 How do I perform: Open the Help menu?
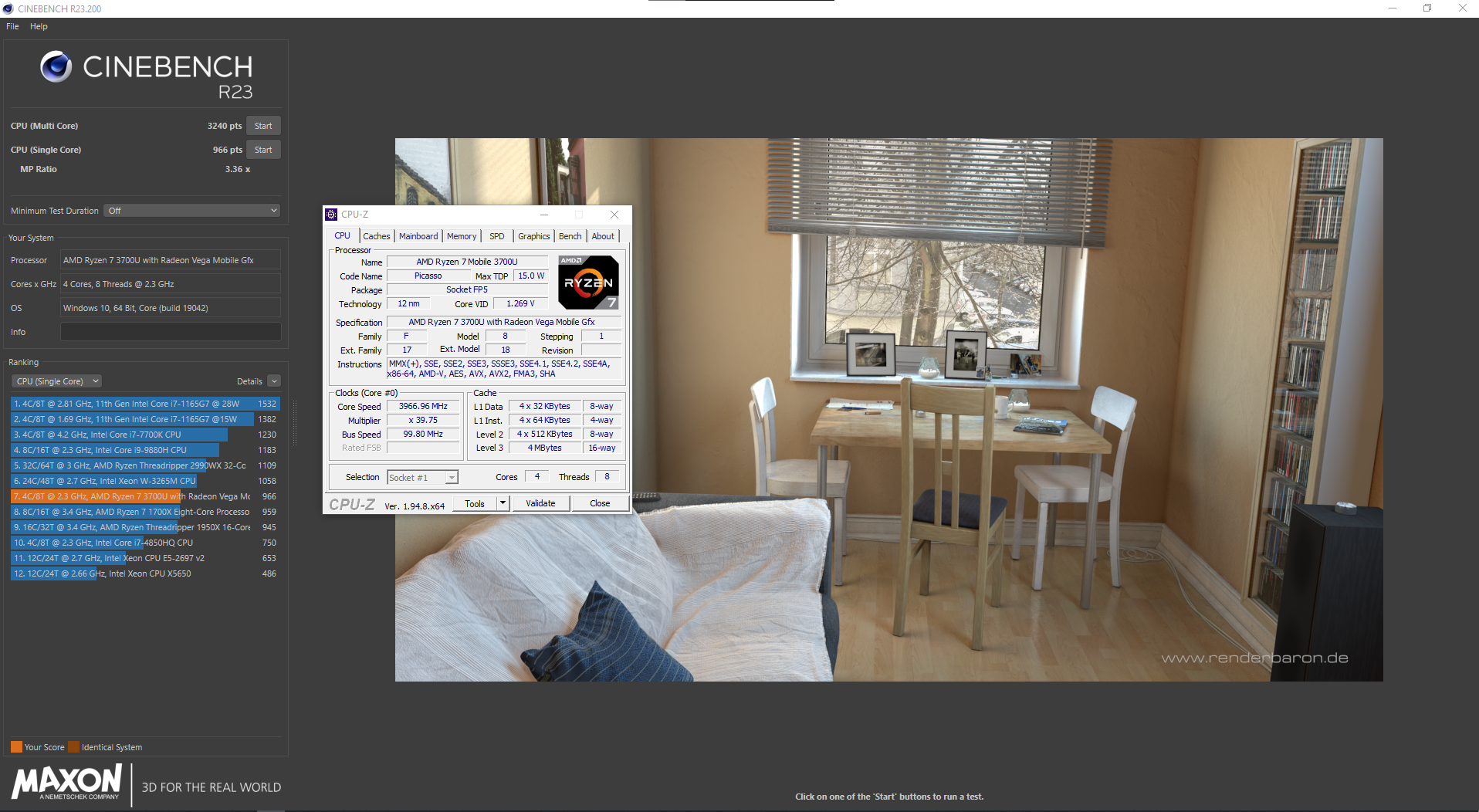click(39, 26)
